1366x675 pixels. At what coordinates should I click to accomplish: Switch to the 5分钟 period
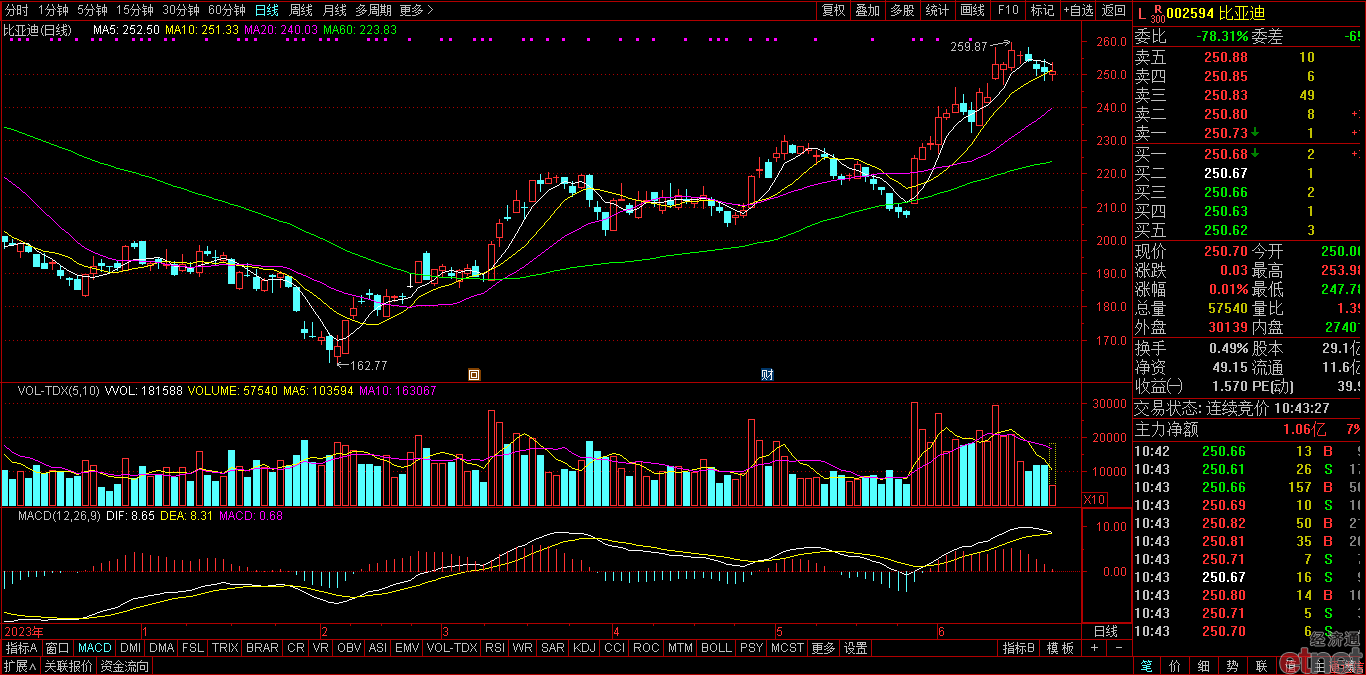91,10
